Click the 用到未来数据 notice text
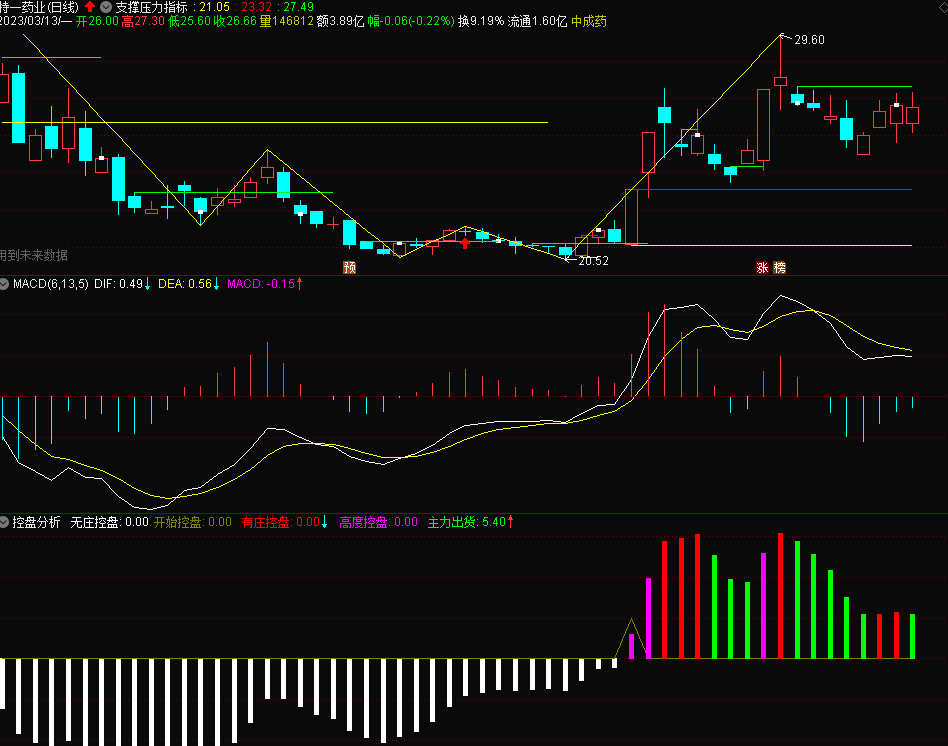 34,255
